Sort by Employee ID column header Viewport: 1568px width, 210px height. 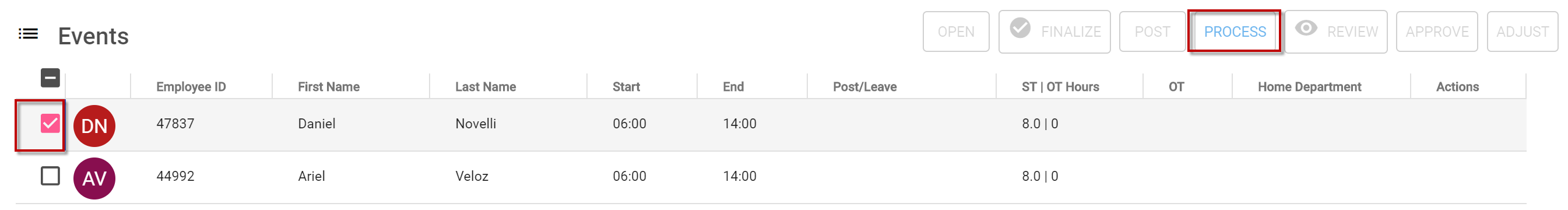pyautogui.click(x=191, y=87)
